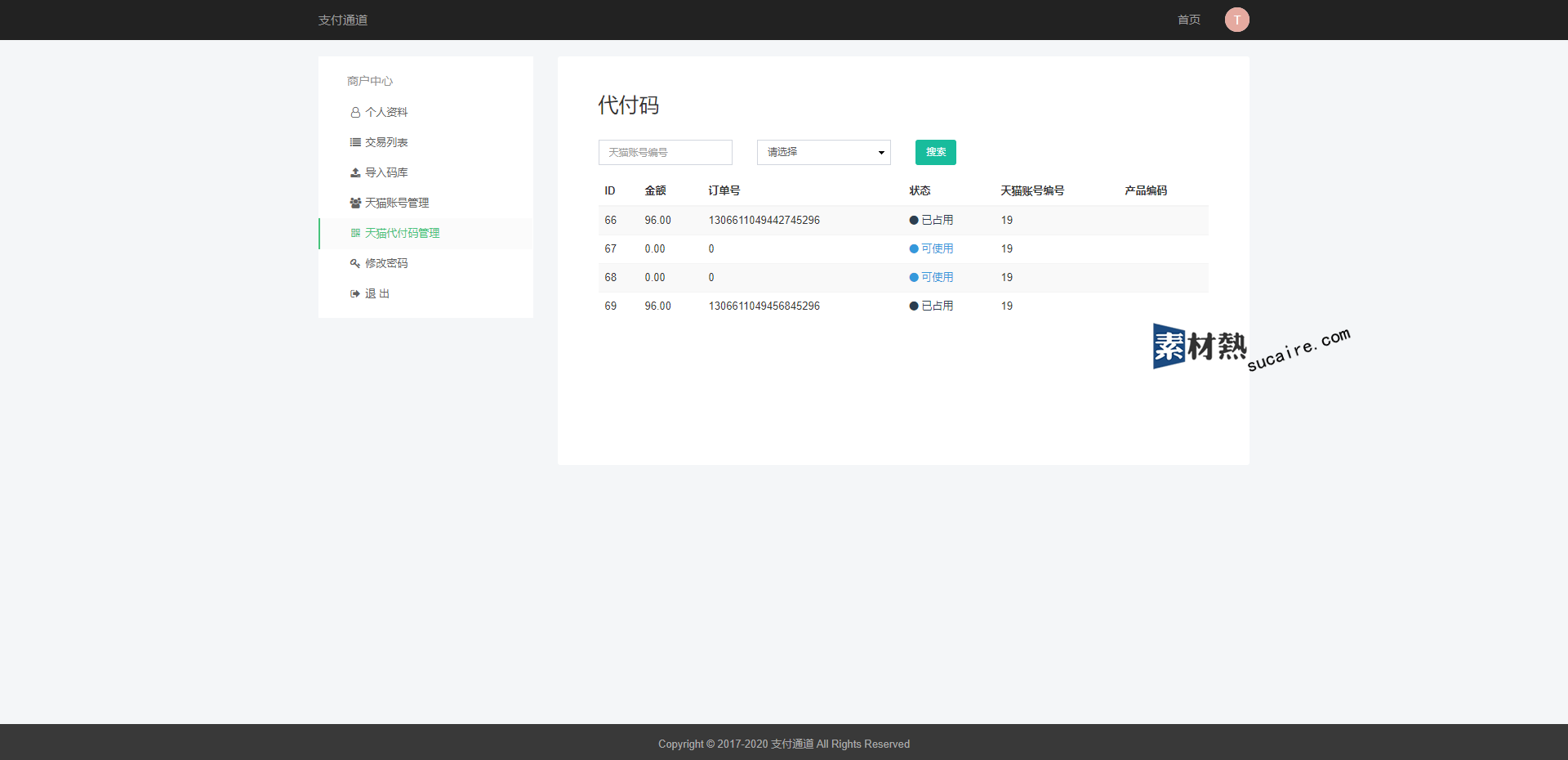Viewport: 1568px width, 760px height.
Task: Click the 已占用 status in row 66
Action: coord(938,220)
